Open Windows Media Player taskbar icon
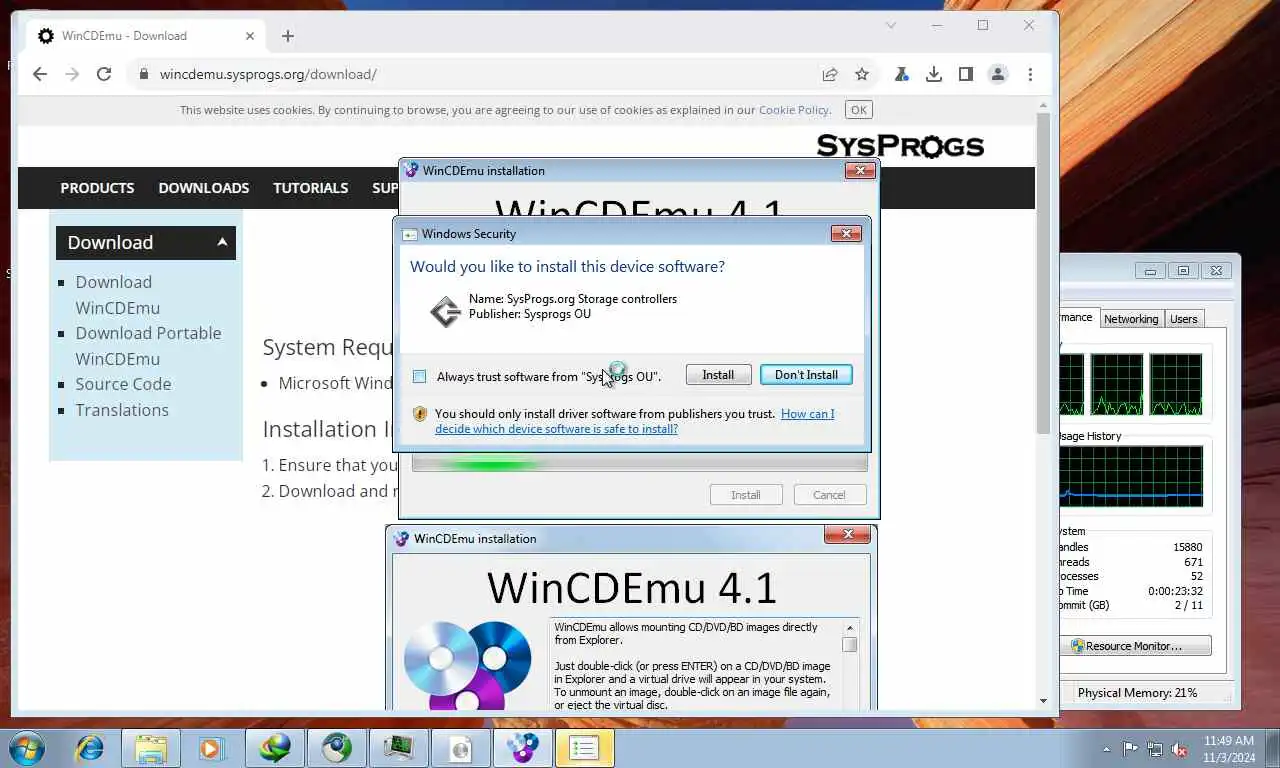Screen dimensions: 1280x768 point(211,748)
